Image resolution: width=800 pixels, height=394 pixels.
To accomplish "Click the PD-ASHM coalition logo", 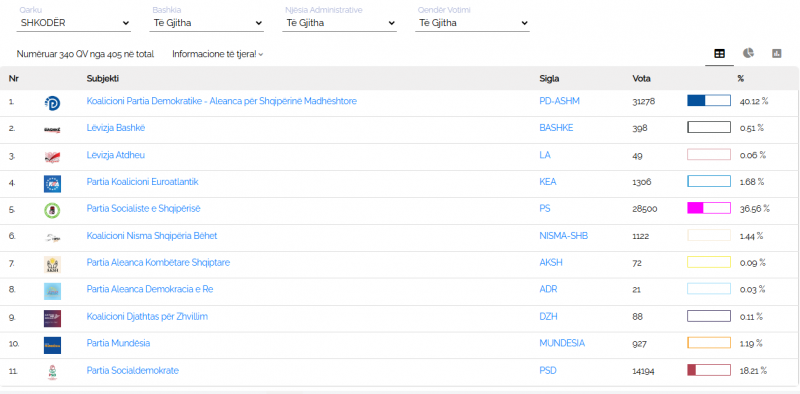I will click(52, 103).
